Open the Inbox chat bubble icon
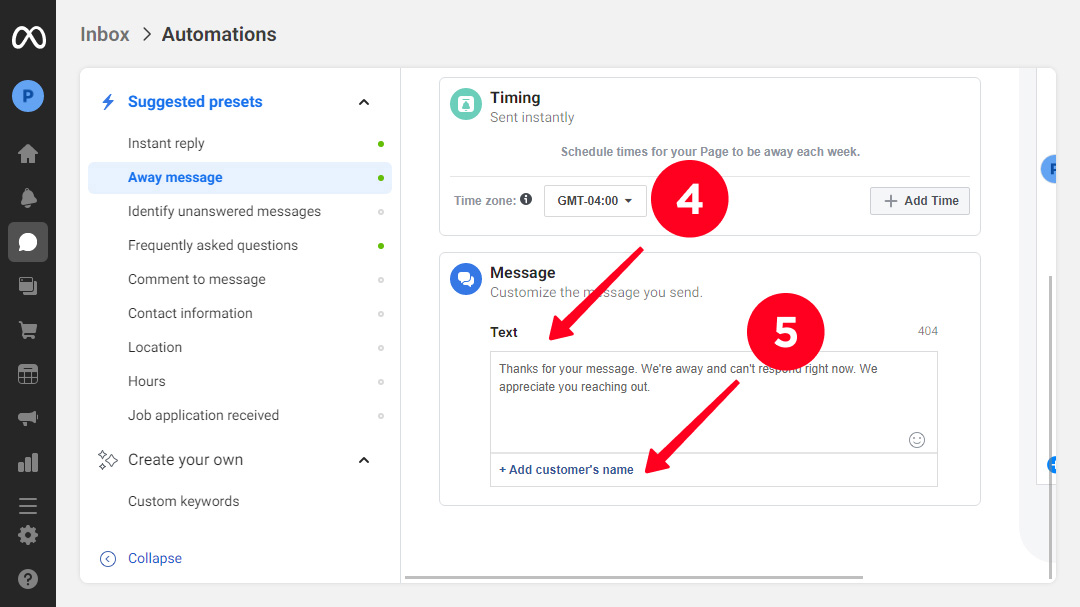Image resolution: width=1080 pixels, height=607 pixels. click(x=28, y=242)
